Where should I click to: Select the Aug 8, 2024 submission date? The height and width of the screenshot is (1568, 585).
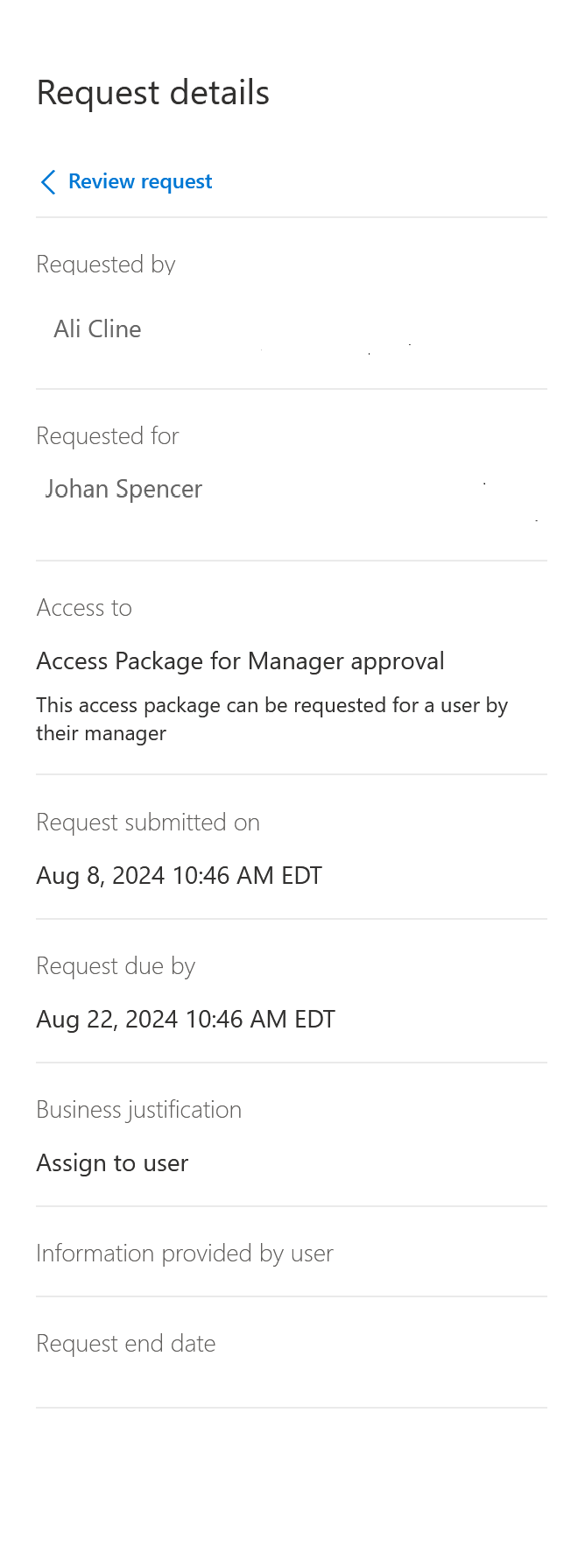pyautogui.click(x=179, y=876)
